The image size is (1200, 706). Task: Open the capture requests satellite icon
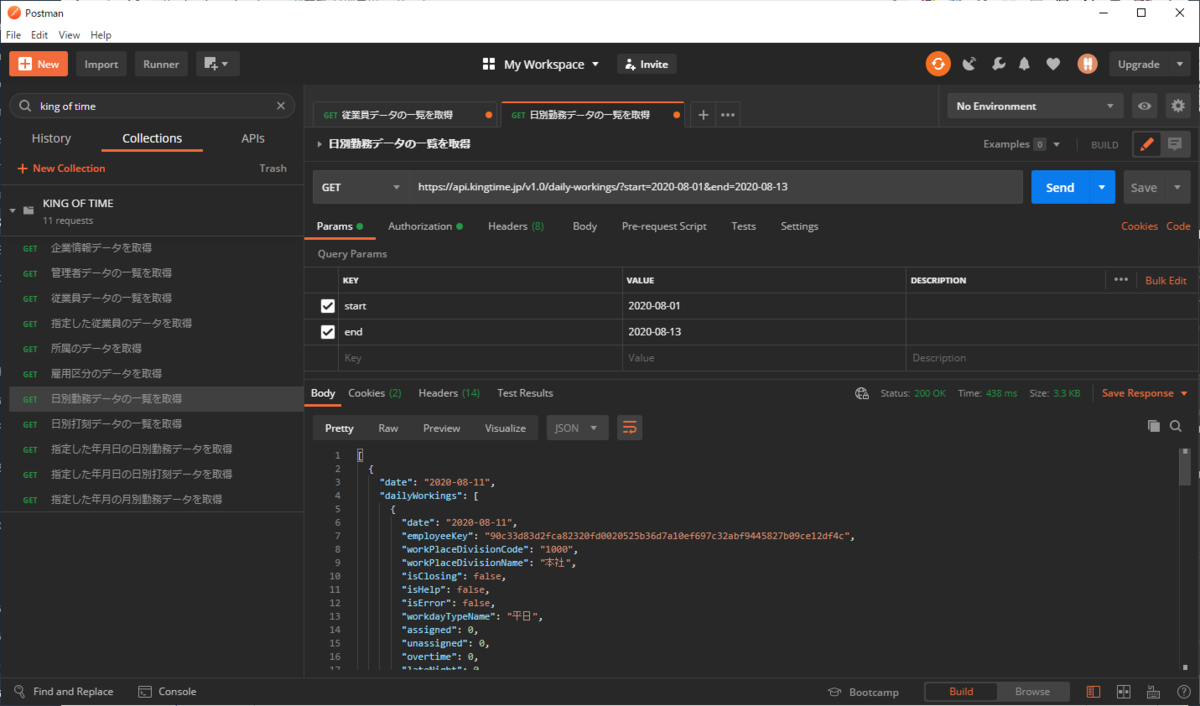969,64
